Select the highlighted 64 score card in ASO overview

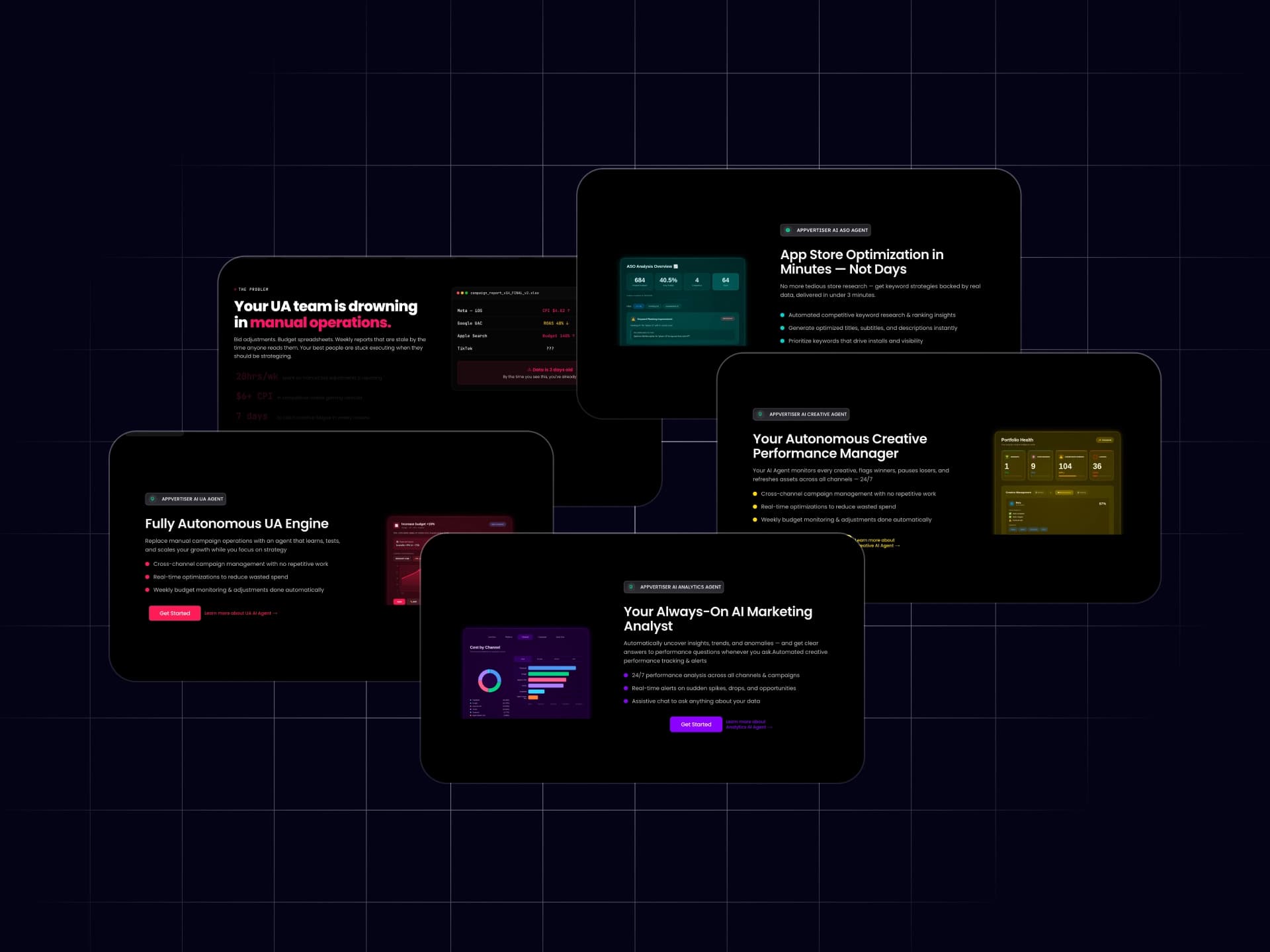725,282
